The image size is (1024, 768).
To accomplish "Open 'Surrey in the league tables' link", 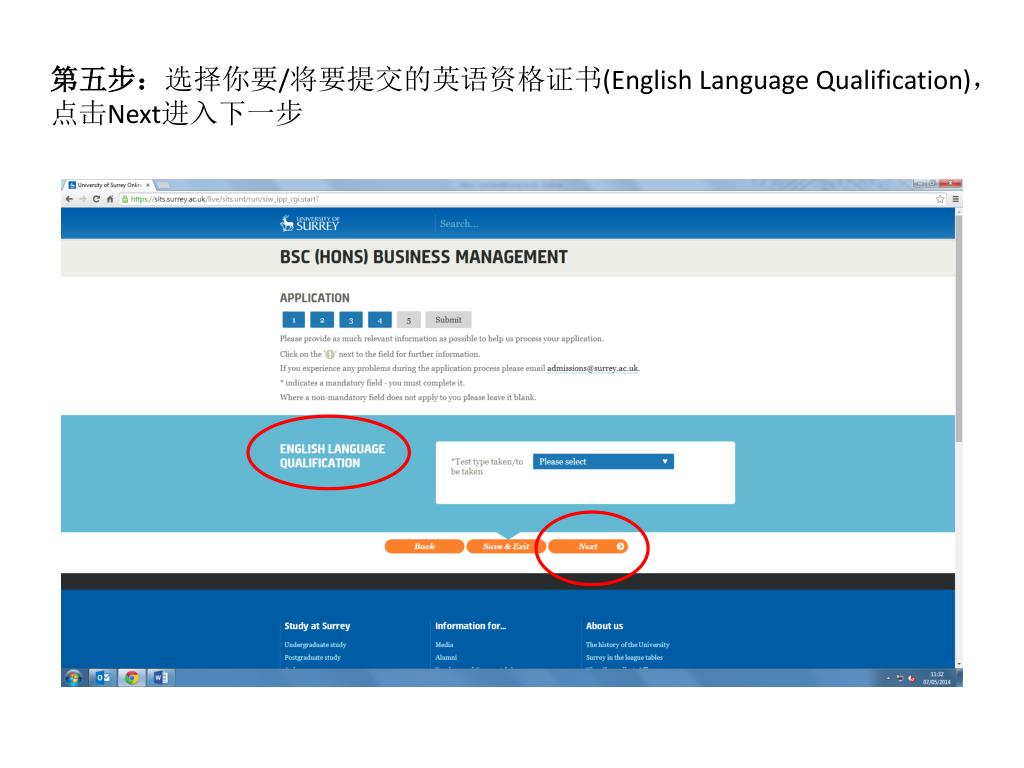I will 624,658.
